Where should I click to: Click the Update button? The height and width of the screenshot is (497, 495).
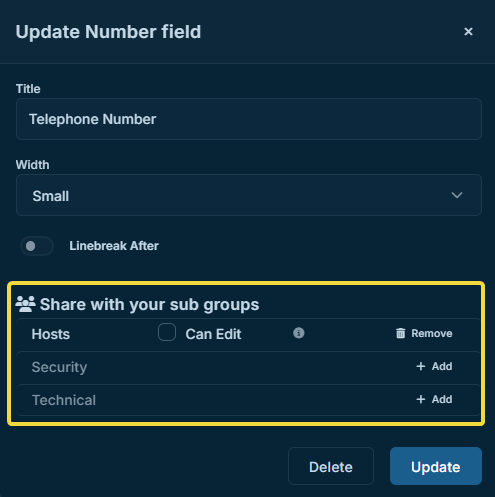pos(436,466)
